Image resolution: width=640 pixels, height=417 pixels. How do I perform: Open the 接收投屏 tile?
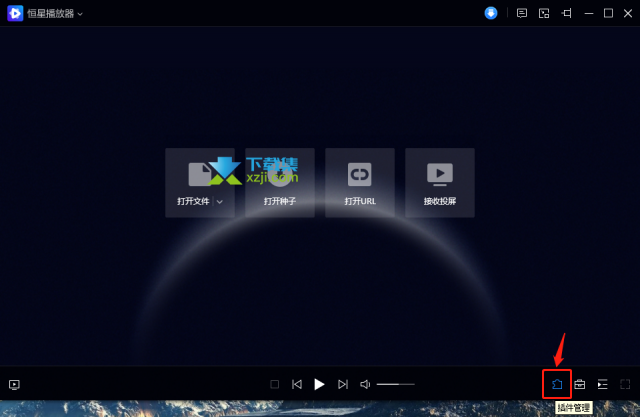click(440, 182)
